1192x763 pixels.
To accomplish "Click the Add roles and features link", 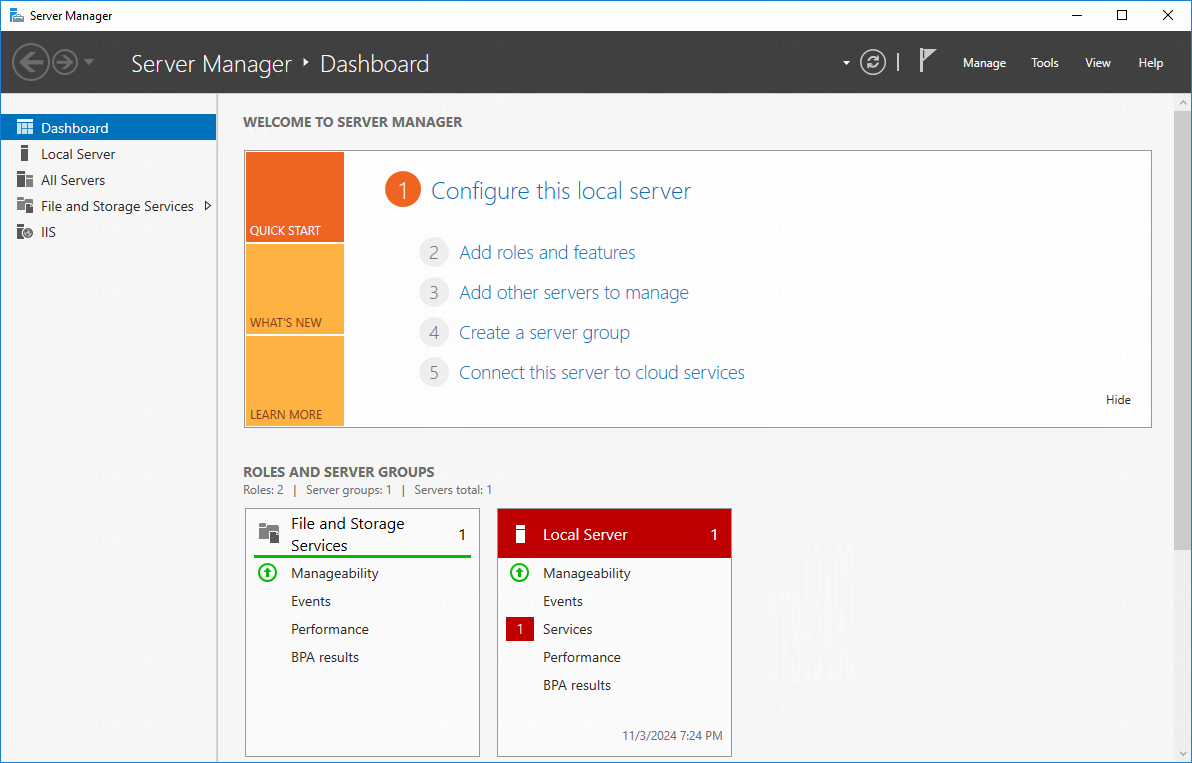I will [547, 252].
